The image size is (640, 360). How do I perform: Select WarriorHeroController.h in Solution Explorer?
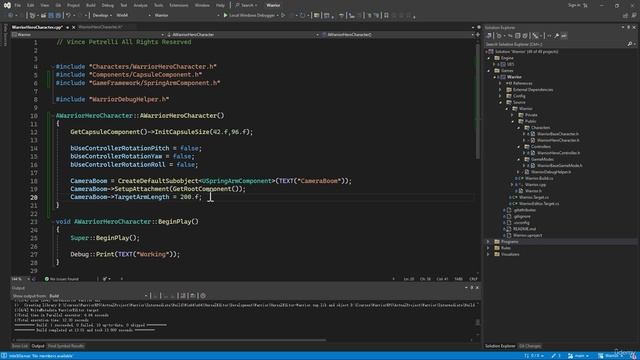pos(558,153)
